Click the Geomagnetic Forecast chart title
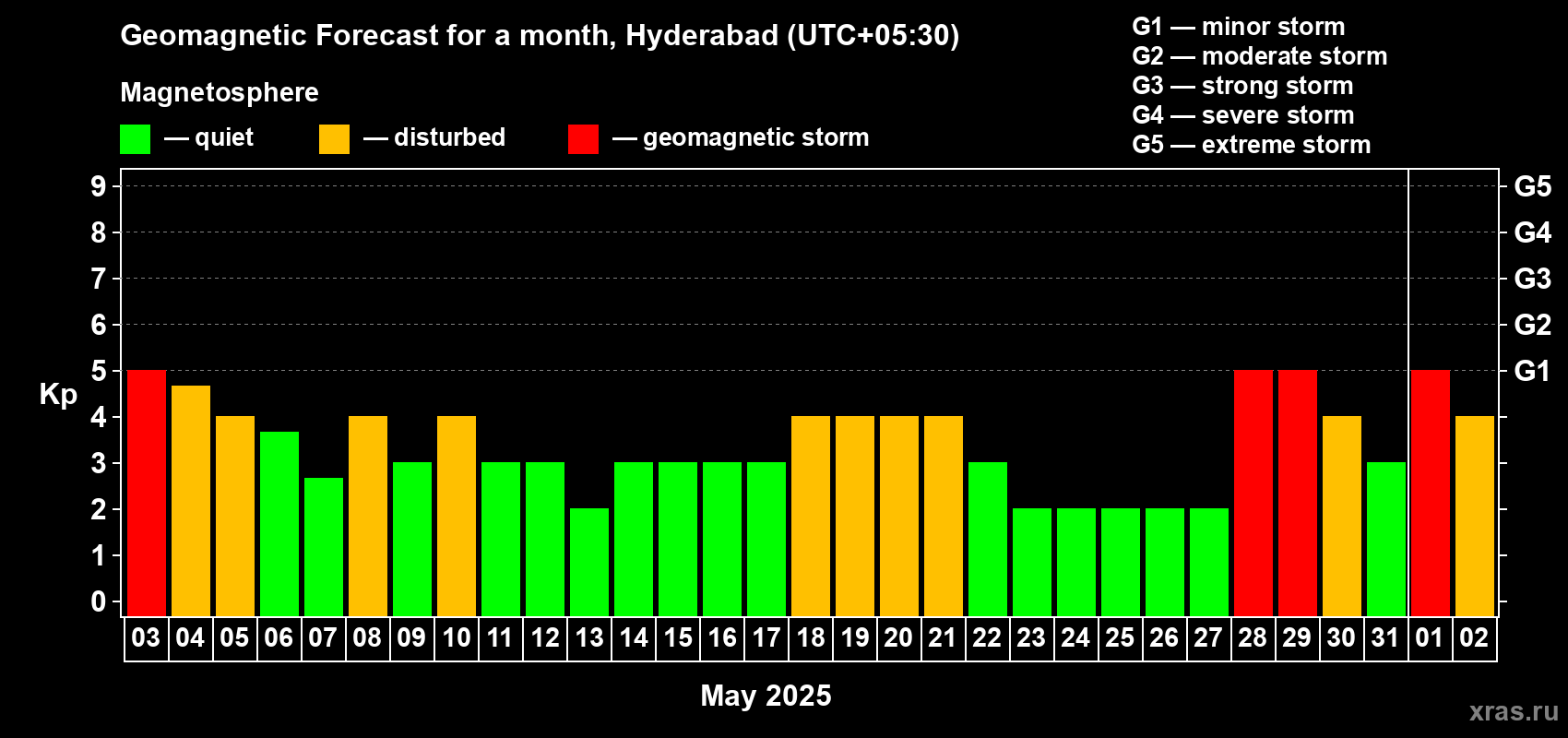 click(540, 35)
